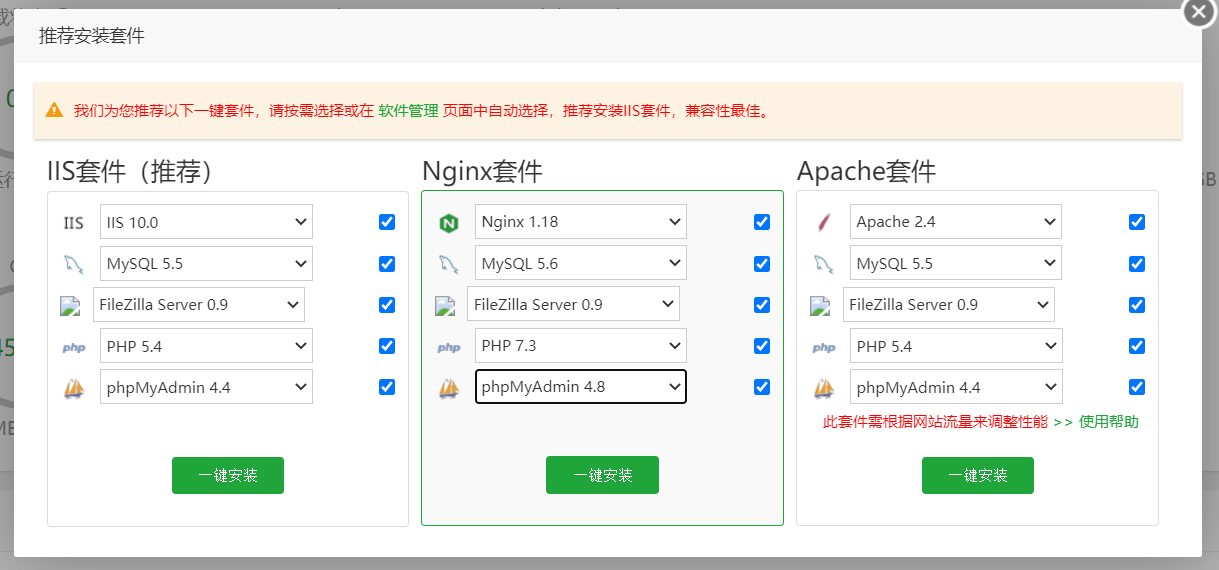Click the FileZilla icon in IIS suite
Image resolution: width=1219 pixels, height=570 pixels.
point(69,305)
